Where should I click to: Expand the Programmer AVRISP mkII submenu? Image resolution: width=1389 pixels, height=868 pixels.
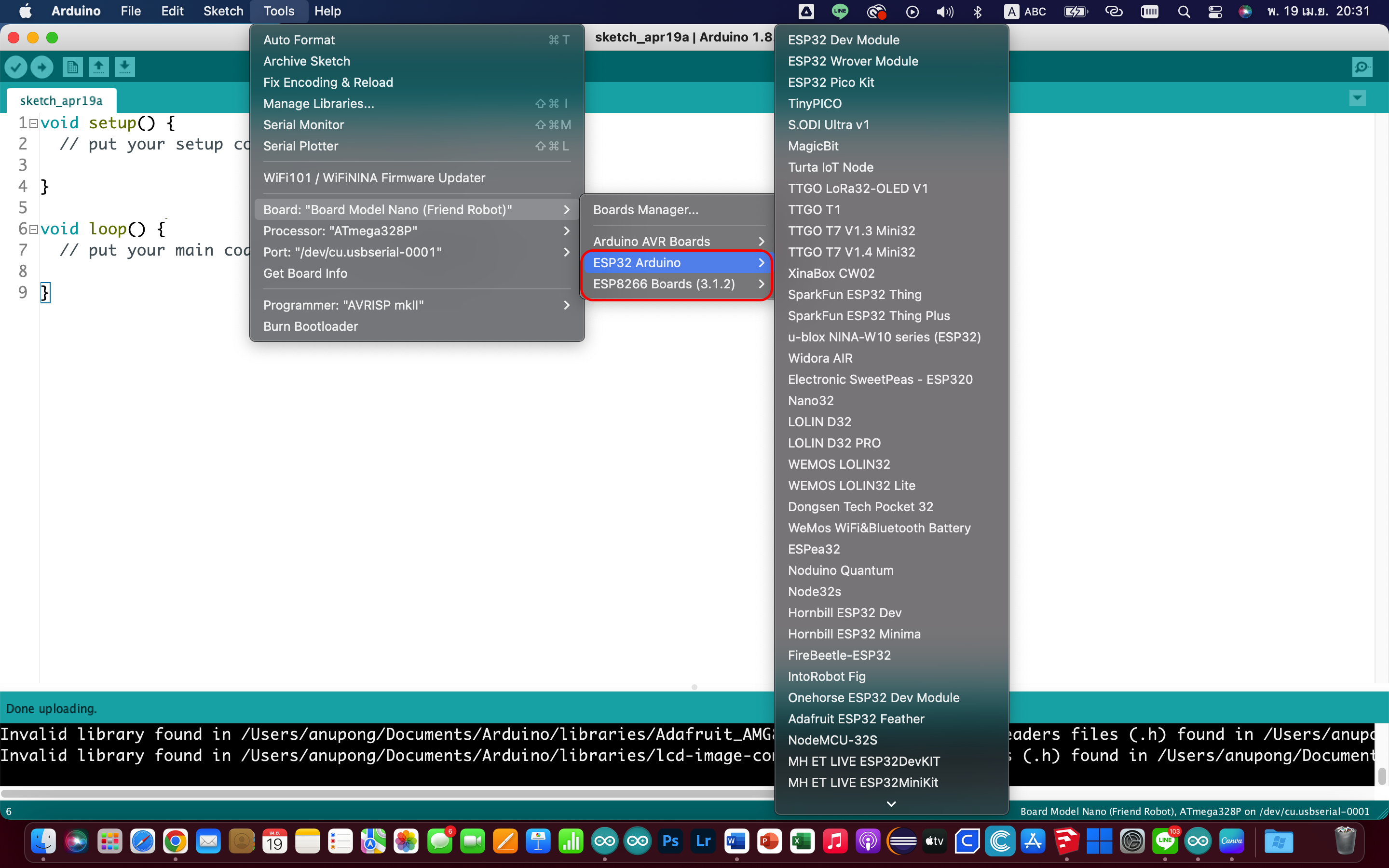[417, 305]
